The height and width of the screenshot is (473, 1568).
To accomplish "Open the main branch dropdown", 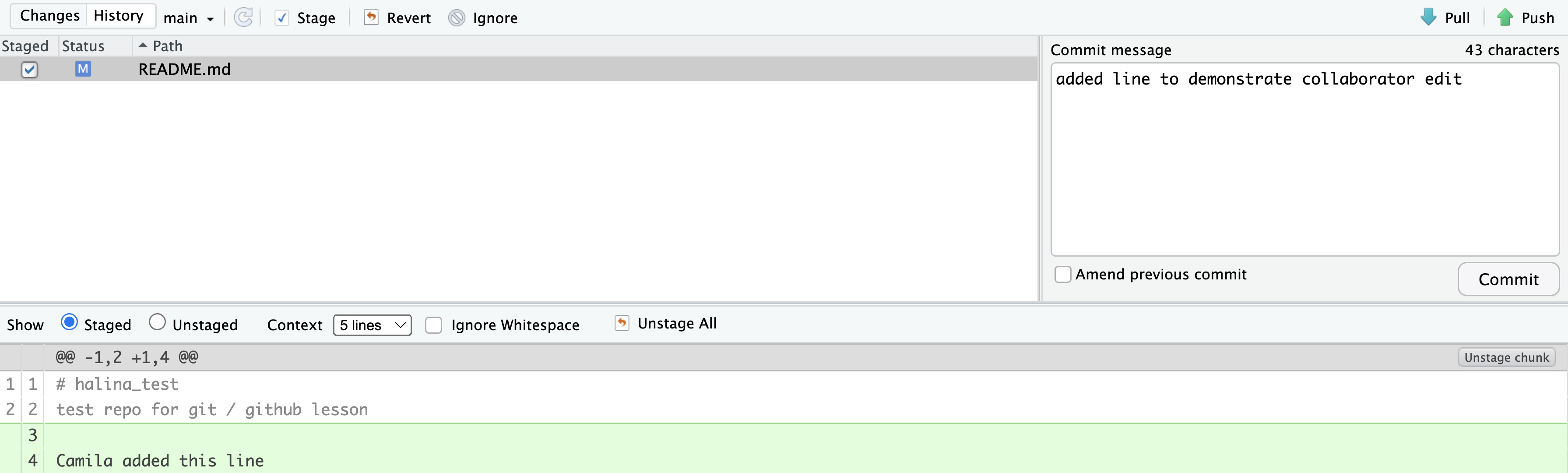I will [x=189, y=18].
